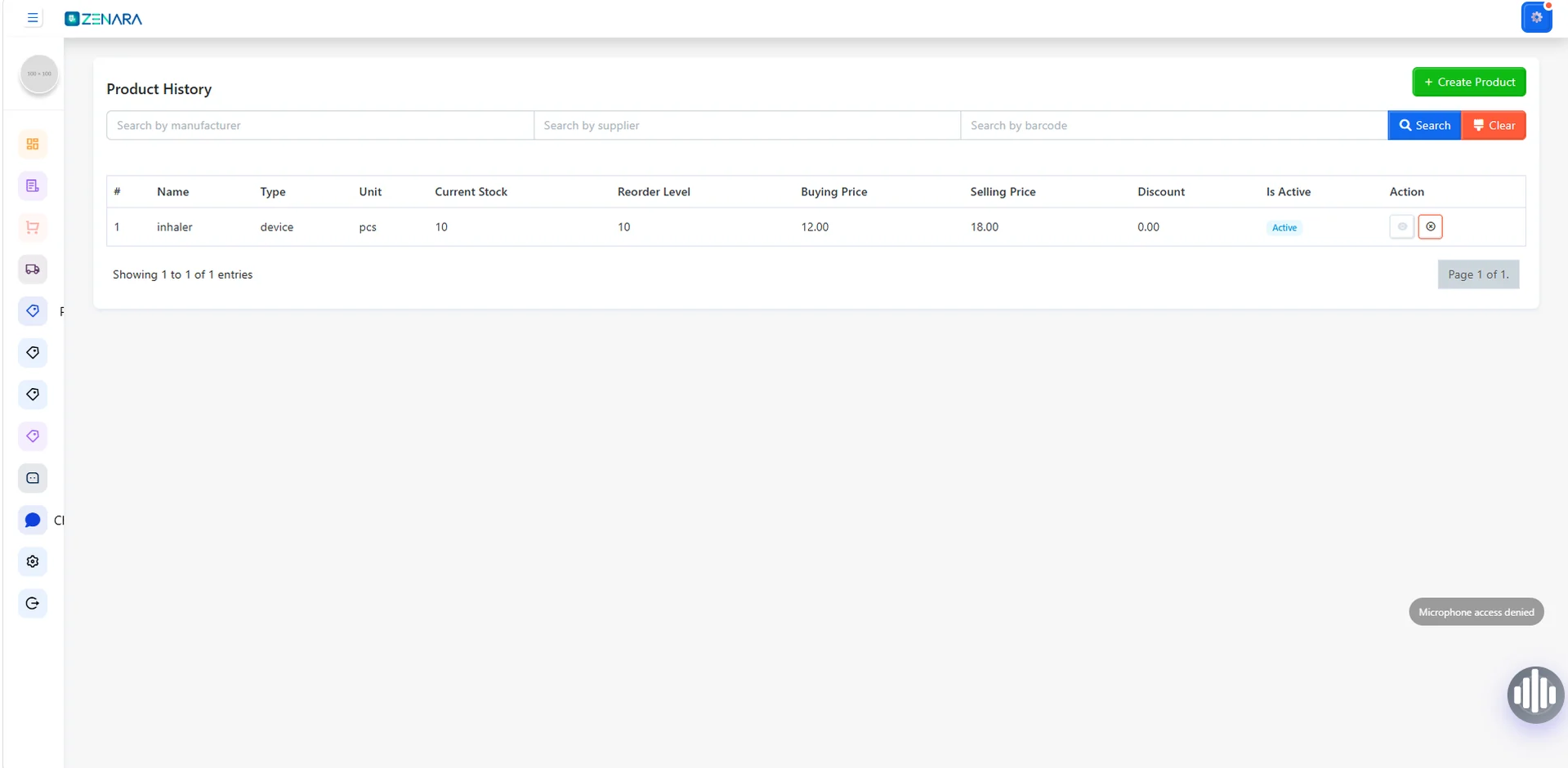Select the device type cell

click(276, 227)
